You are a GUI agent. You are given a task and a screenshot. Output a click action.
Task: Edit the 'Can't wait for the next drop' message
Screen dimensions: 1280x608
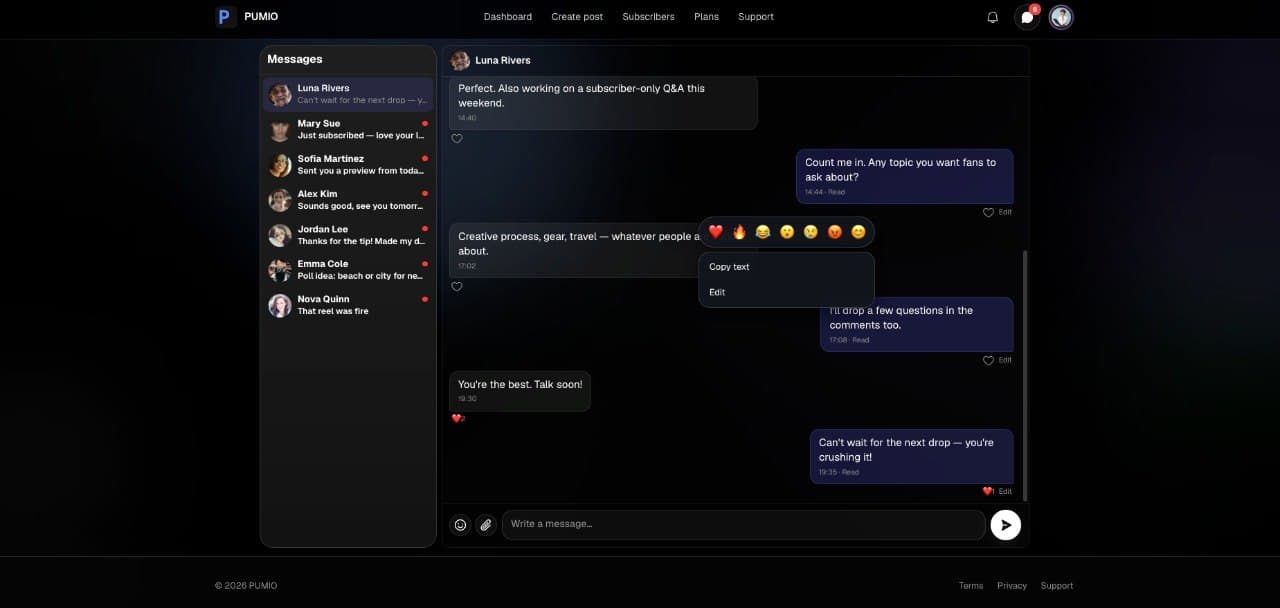[x=1005, y=491]
